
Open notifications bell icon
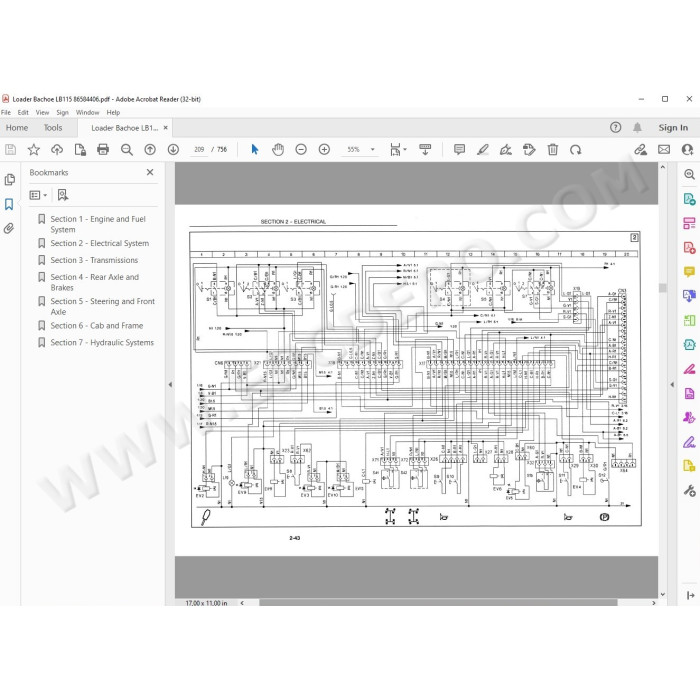pyautogui.click(x=638, y=128)
